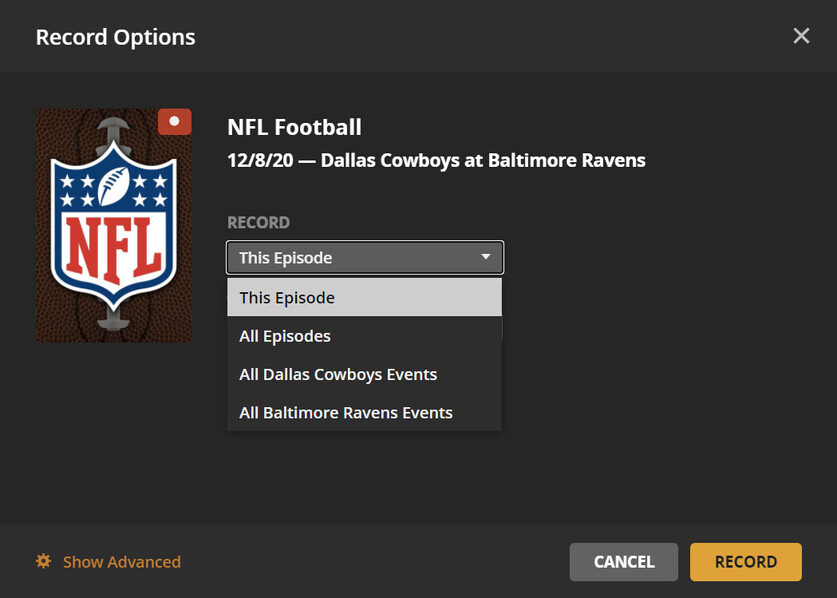The image size is (837, 598).
Task: Click the RECORD label above the dropdown
Action: [x=258, y=223]
